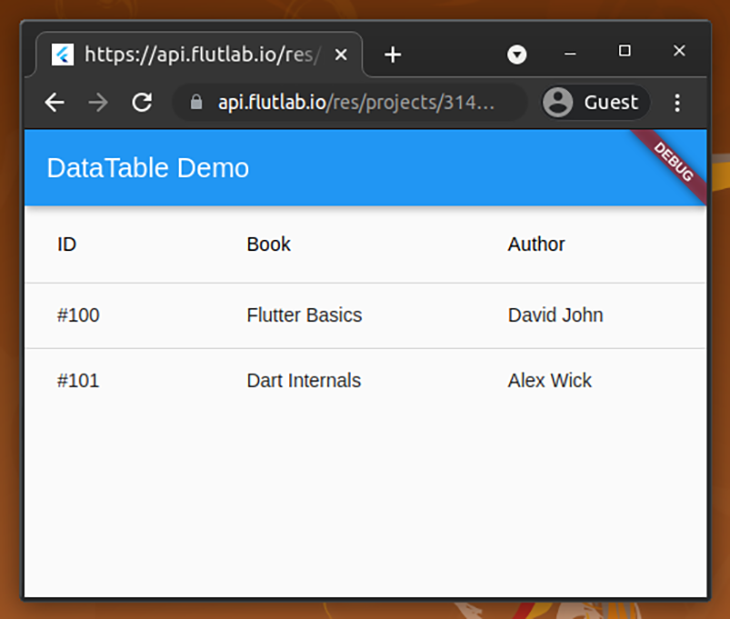Select the #100 cell
This screenshot has height=619, width=730.
pos(78,315)
